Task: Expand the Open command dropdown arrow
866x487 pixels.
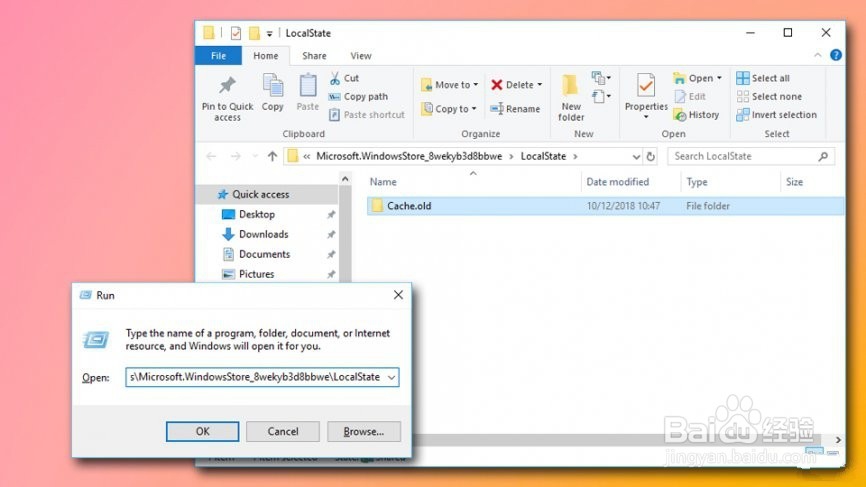Action: click(x=719, y=78)
